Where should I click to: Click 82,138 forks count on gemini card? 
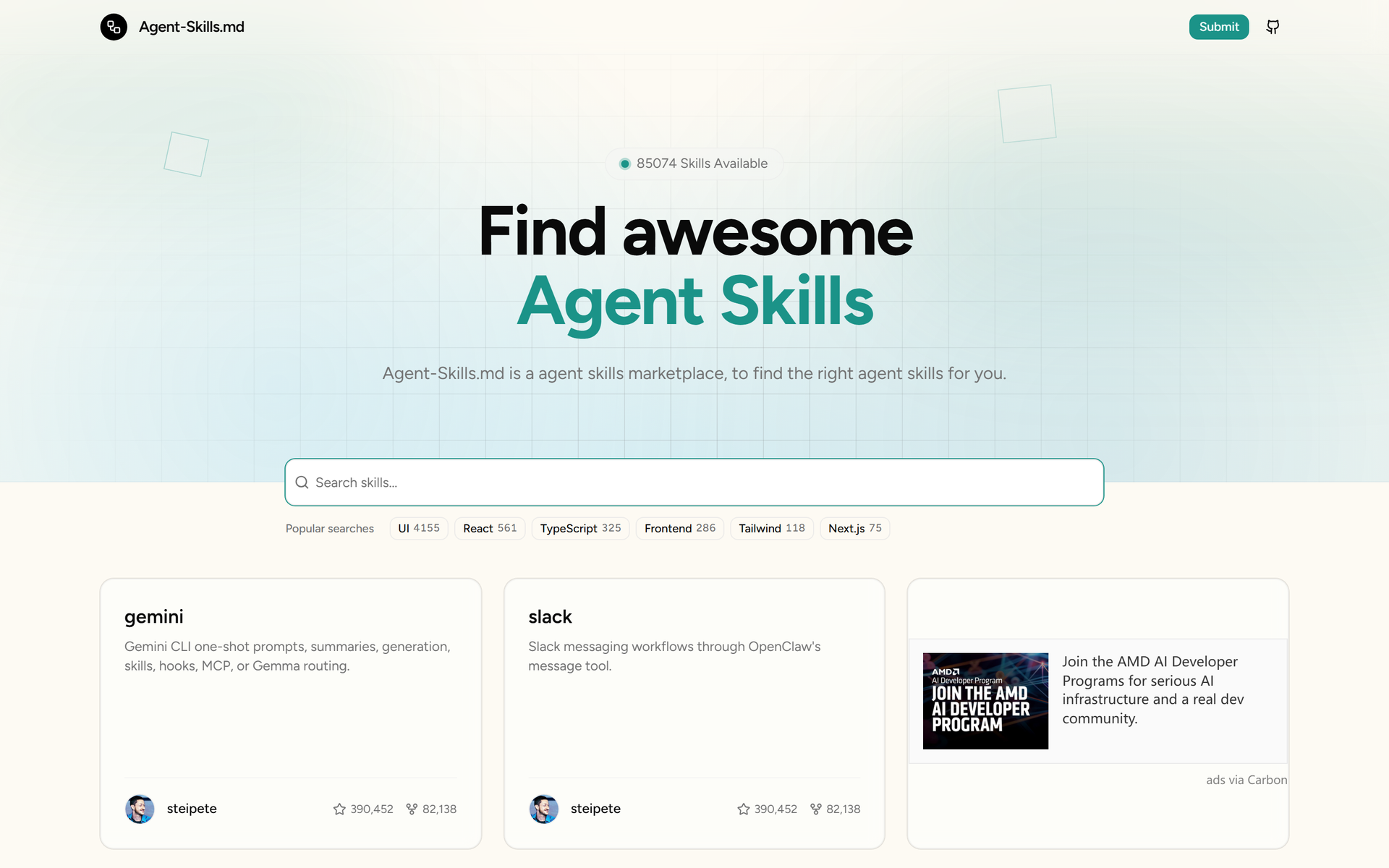point(439,809)
